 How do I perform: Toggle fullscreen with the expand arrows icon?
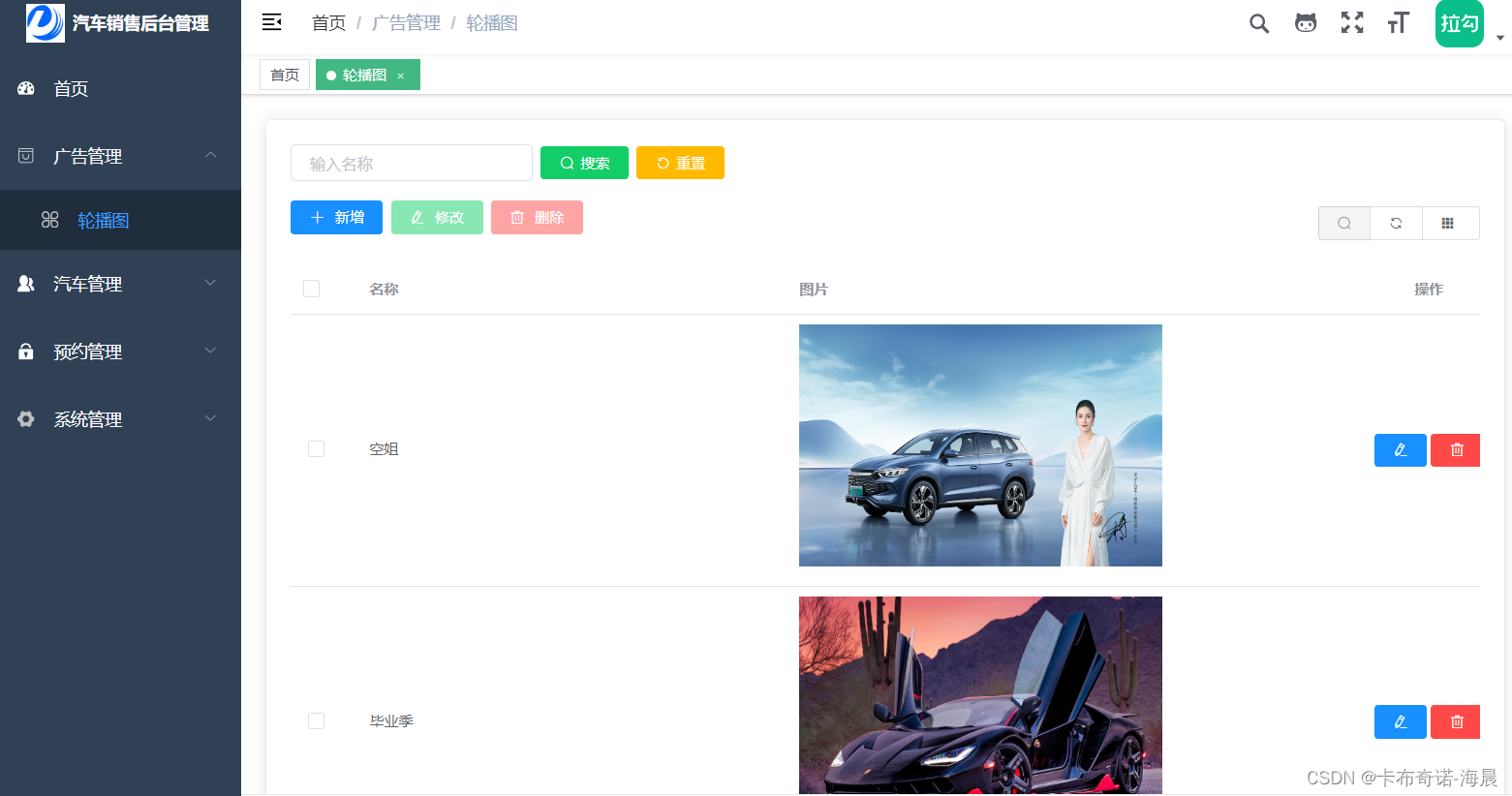coord(1352,23)
